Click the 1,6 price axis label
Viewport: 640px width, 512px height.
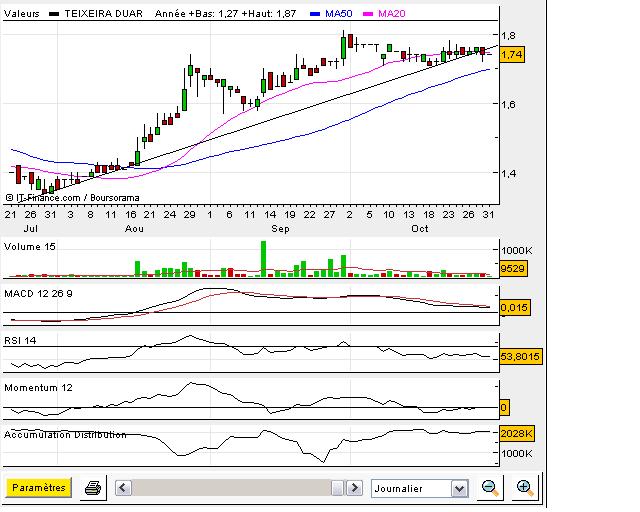(508, 105)
